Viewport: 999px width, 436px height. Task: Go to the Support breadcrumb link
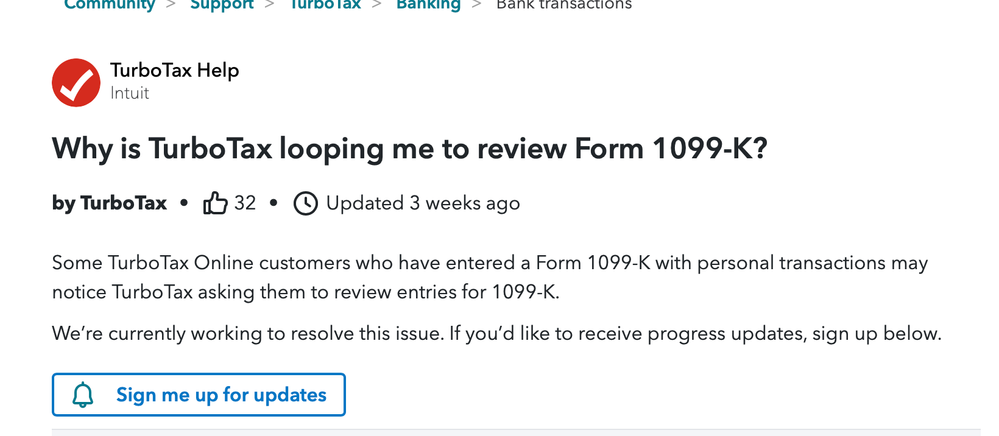pos(222,4)
